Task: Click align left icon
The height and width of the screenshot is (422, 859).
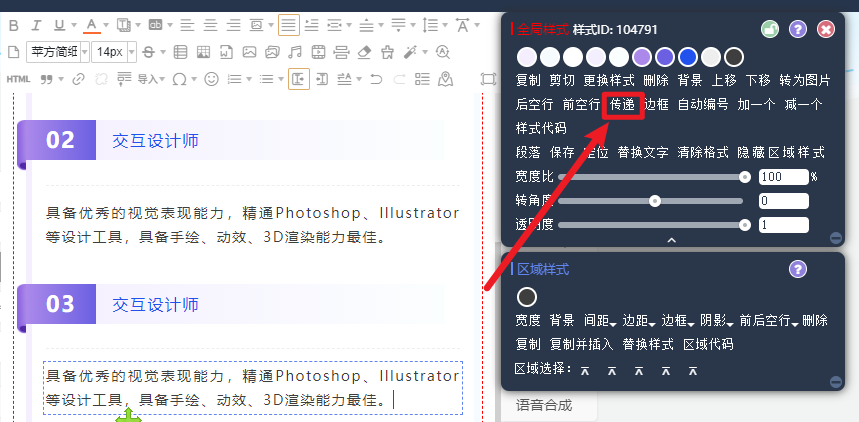Action: click(187, 25)
